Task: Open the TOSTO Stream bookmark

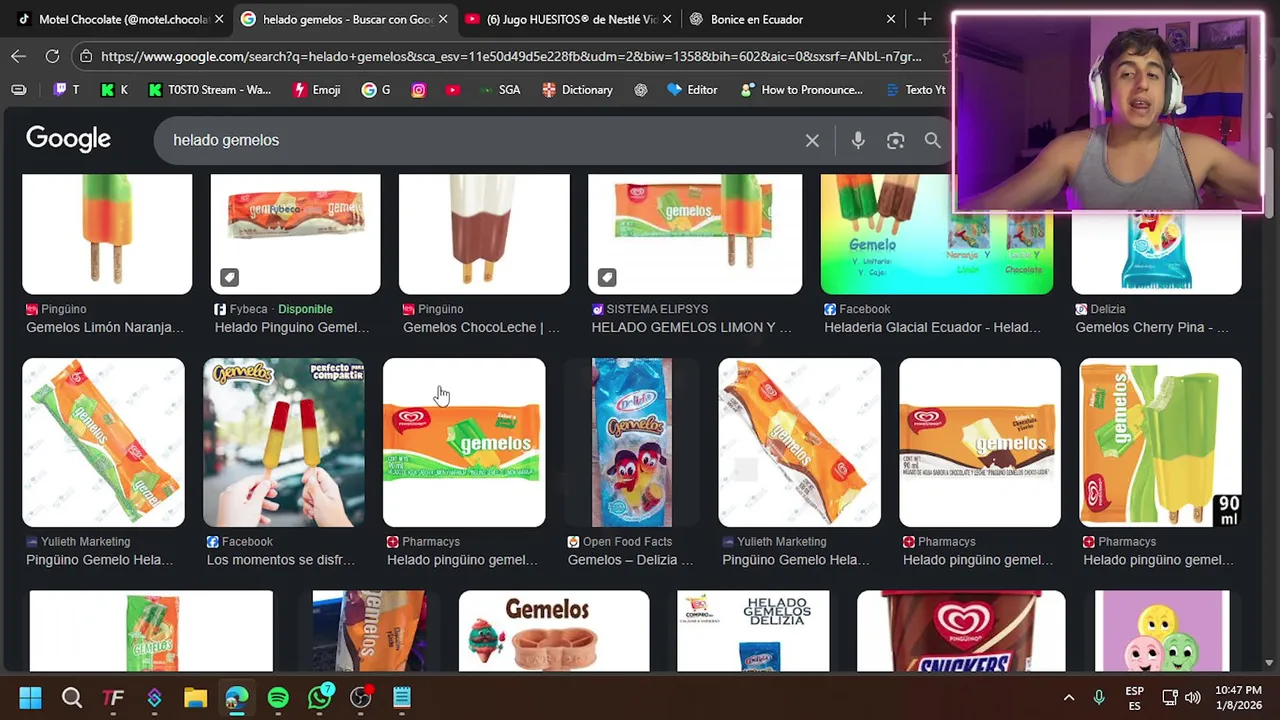Action: pos(210,90)
